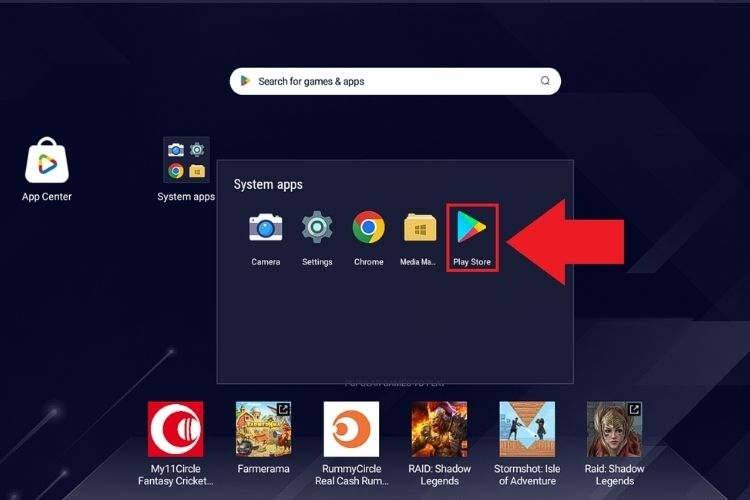Viewport: 750px width, 500px height.
Task: Open the Media Manager folder app
Action: click(420, 227)
